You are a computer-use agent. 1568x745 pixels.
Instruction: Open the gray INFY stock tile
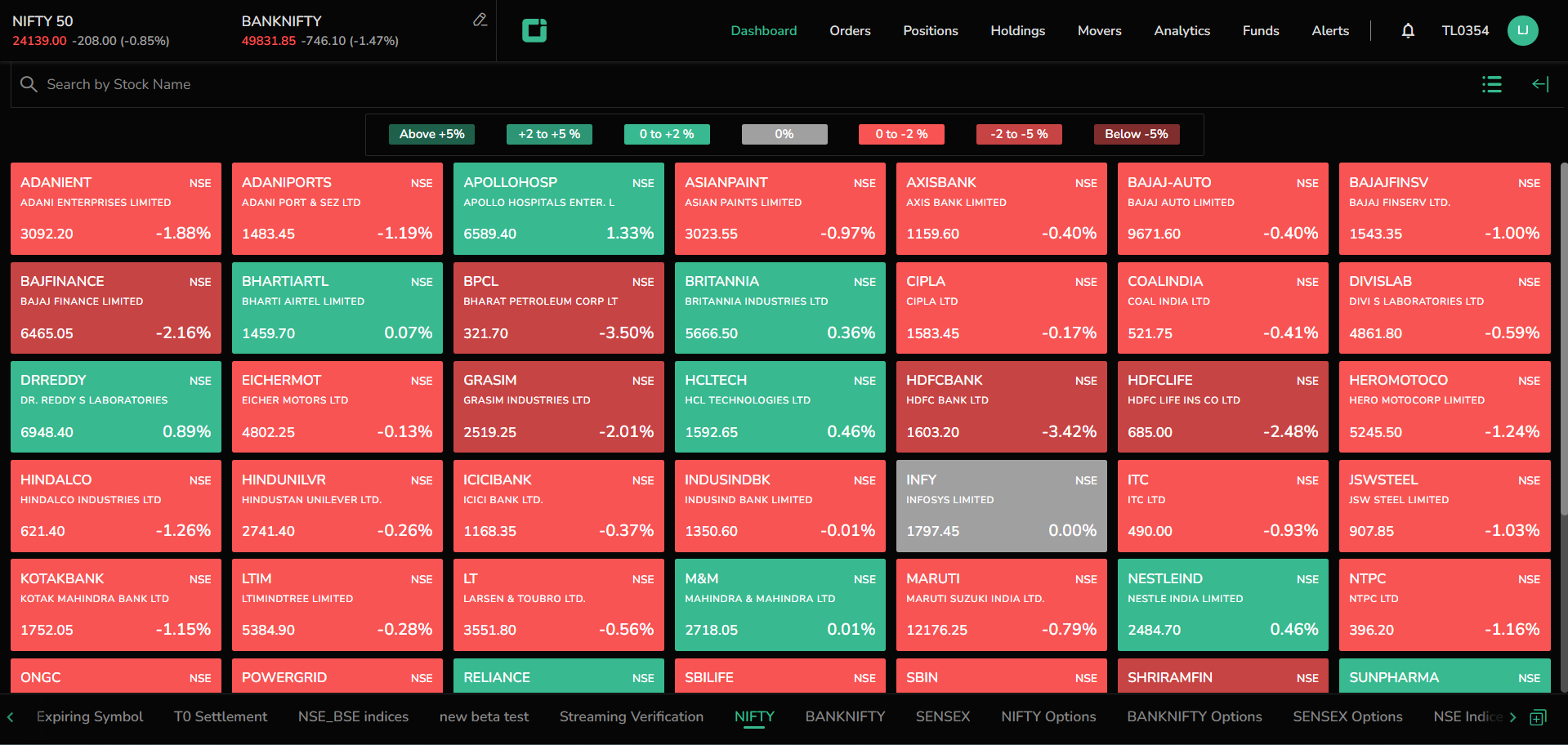(1002, 506)
